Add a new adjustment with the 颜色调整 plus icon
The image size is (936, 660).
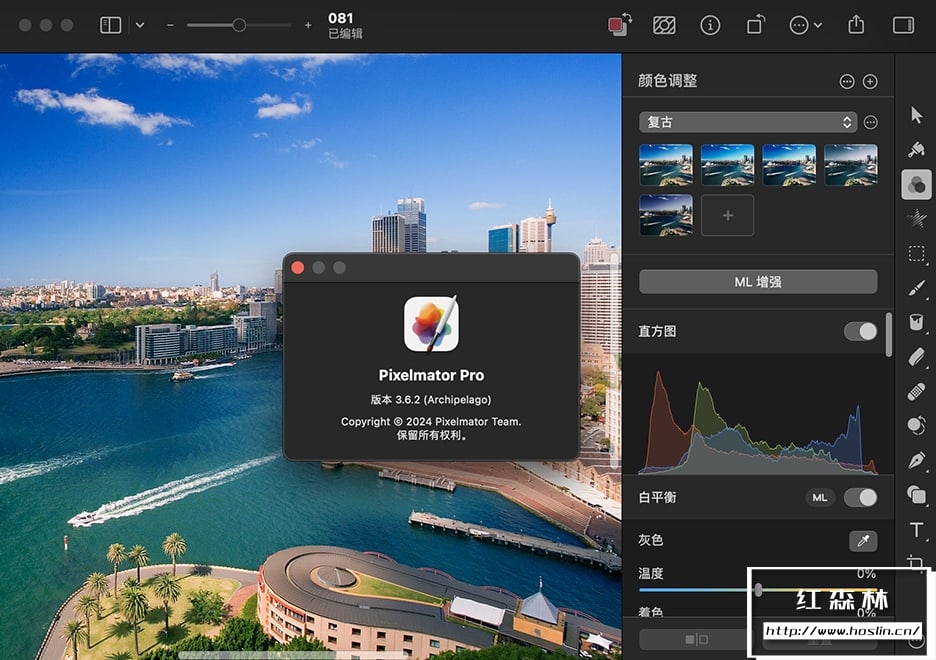[x=870, y=81]
